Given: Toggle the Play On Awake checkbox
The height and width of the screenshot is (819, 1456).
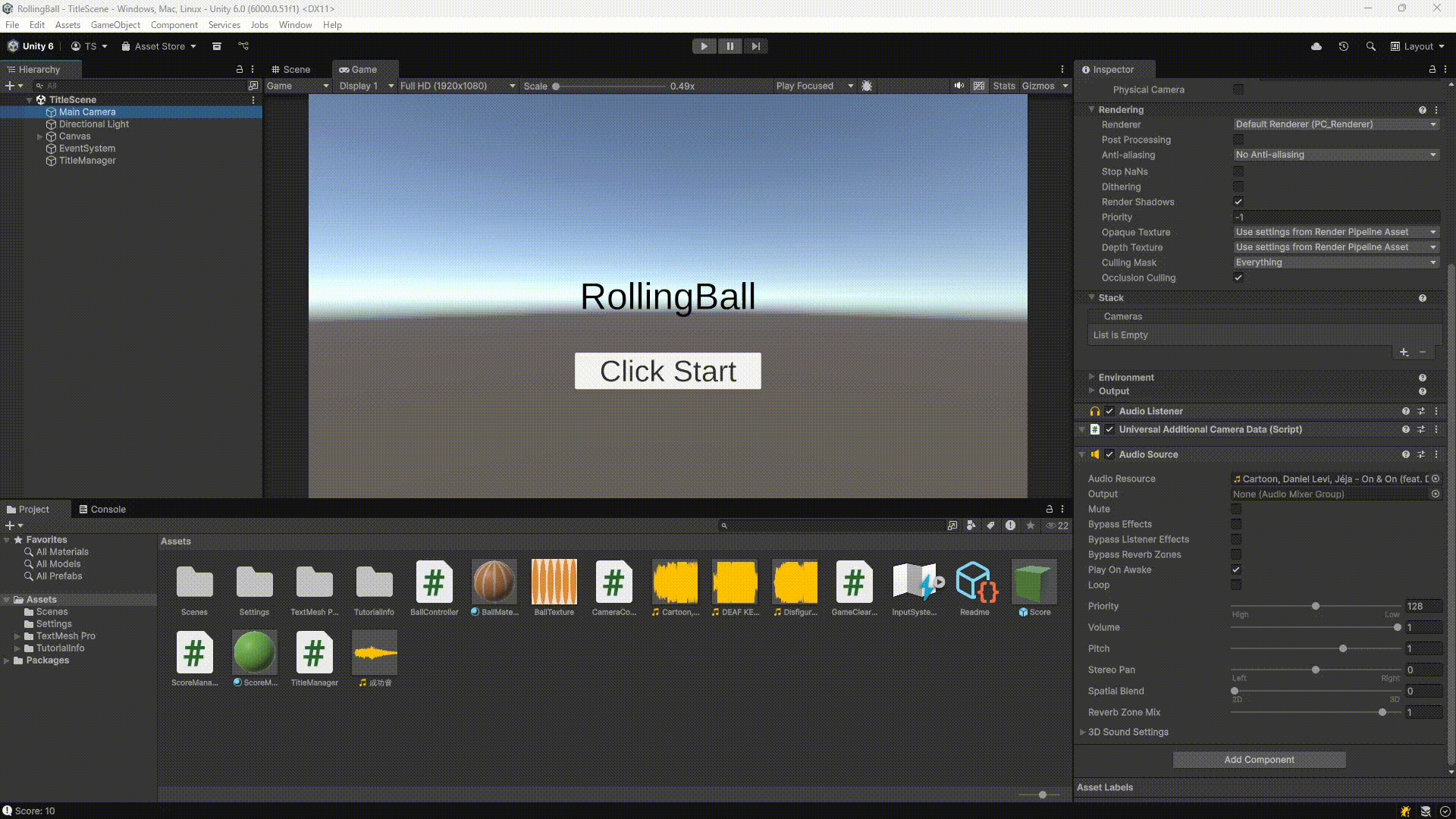Looking at the screenshot, I should point(1236,570).
